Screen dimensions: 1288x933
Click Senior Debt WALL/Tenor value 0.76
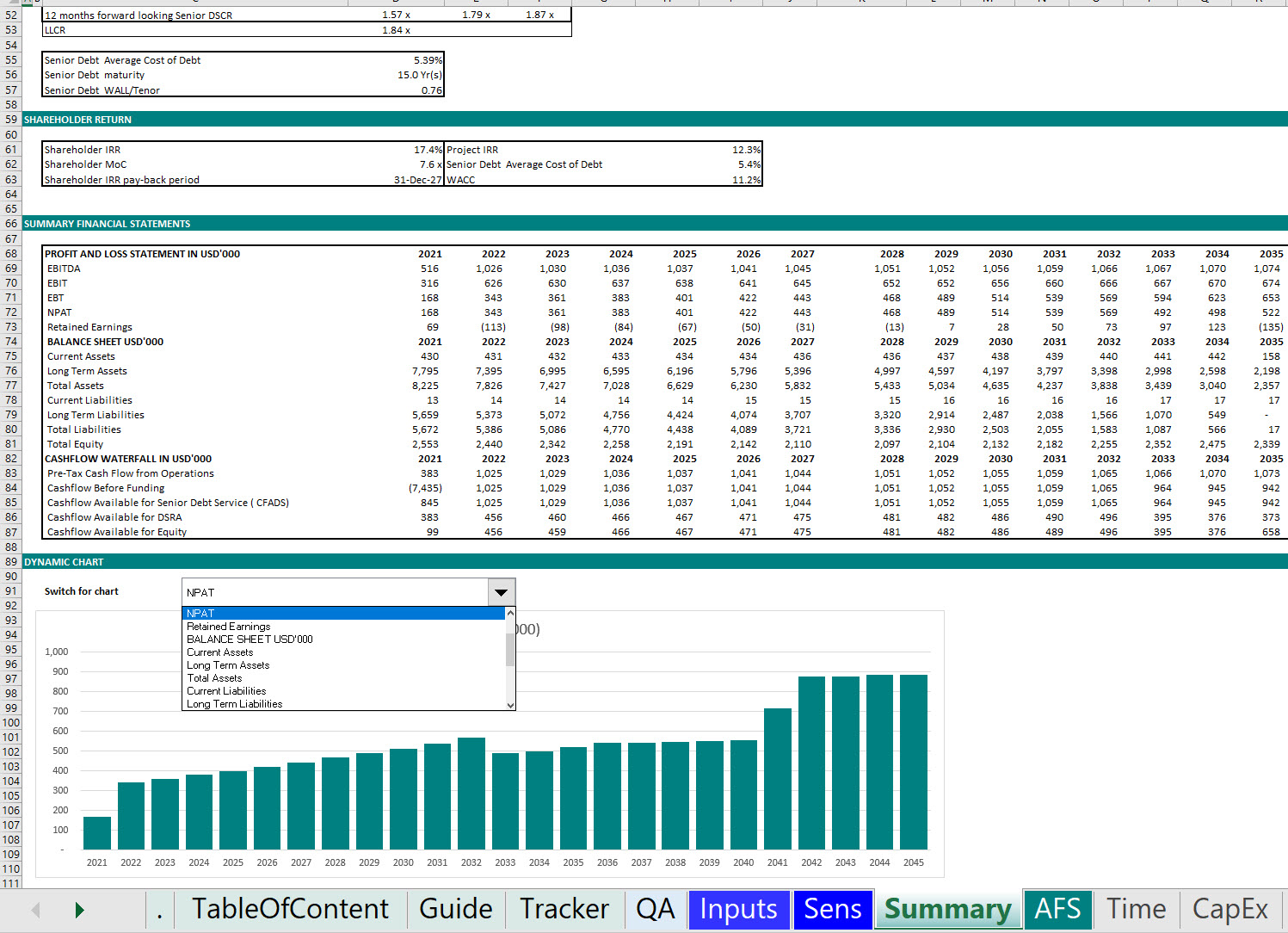click(x=432, y=90)
